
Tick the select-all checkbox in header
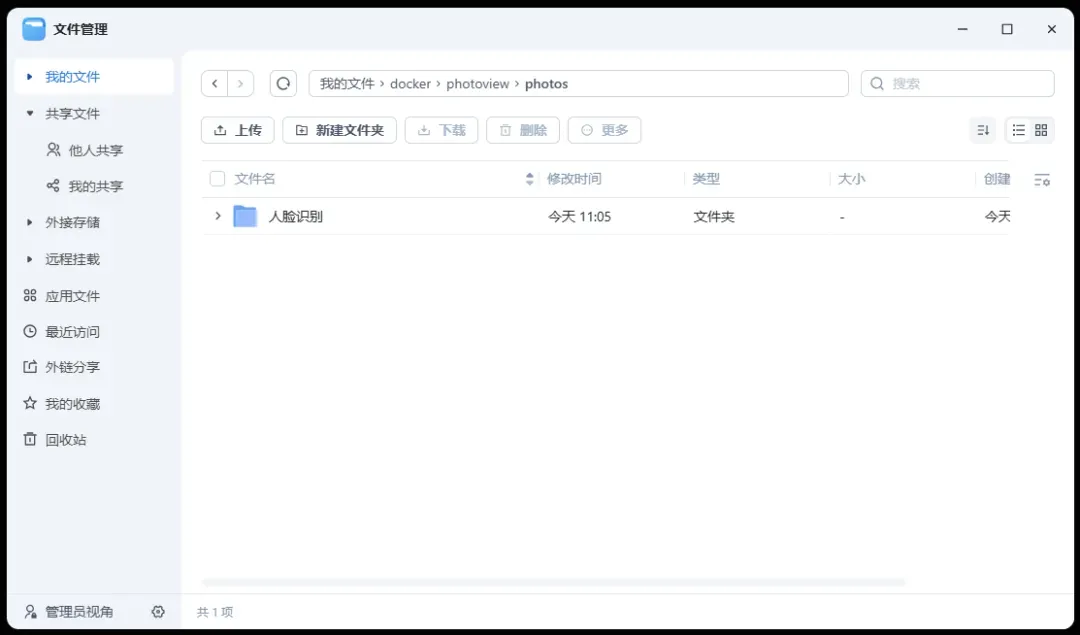point(217,179)
